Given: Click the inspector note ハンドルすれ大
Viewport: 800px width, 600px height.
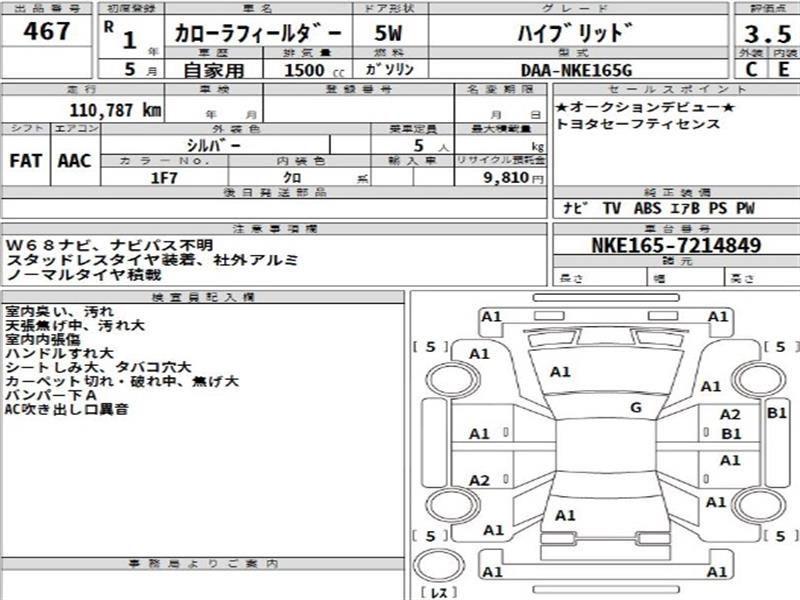Looking at the screenshot, I should [x=59, y=353].
